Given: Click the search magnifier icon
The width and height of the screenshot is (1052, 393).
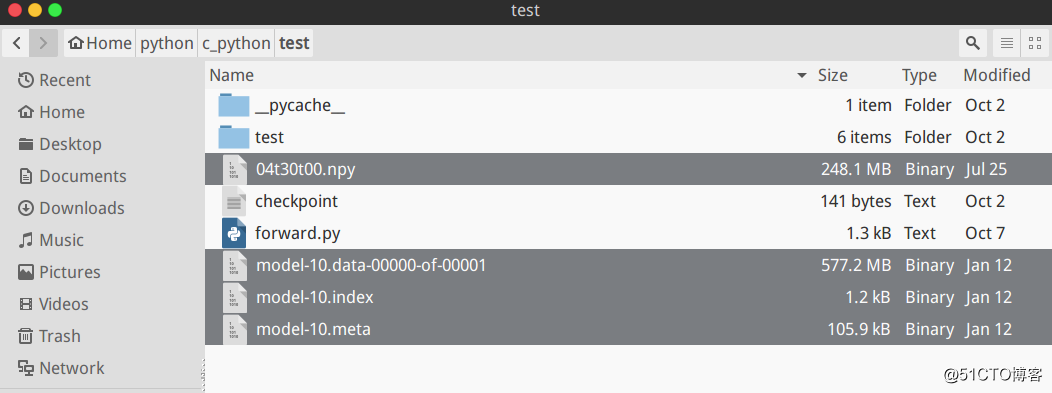Looking at the screenshot, I should [x=972, y=44].
